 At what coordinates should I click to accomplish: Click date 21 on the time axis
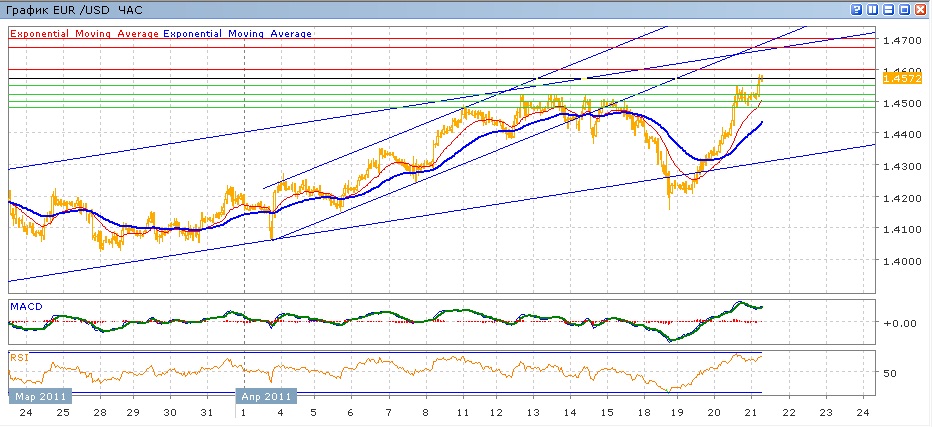[750, 412]
